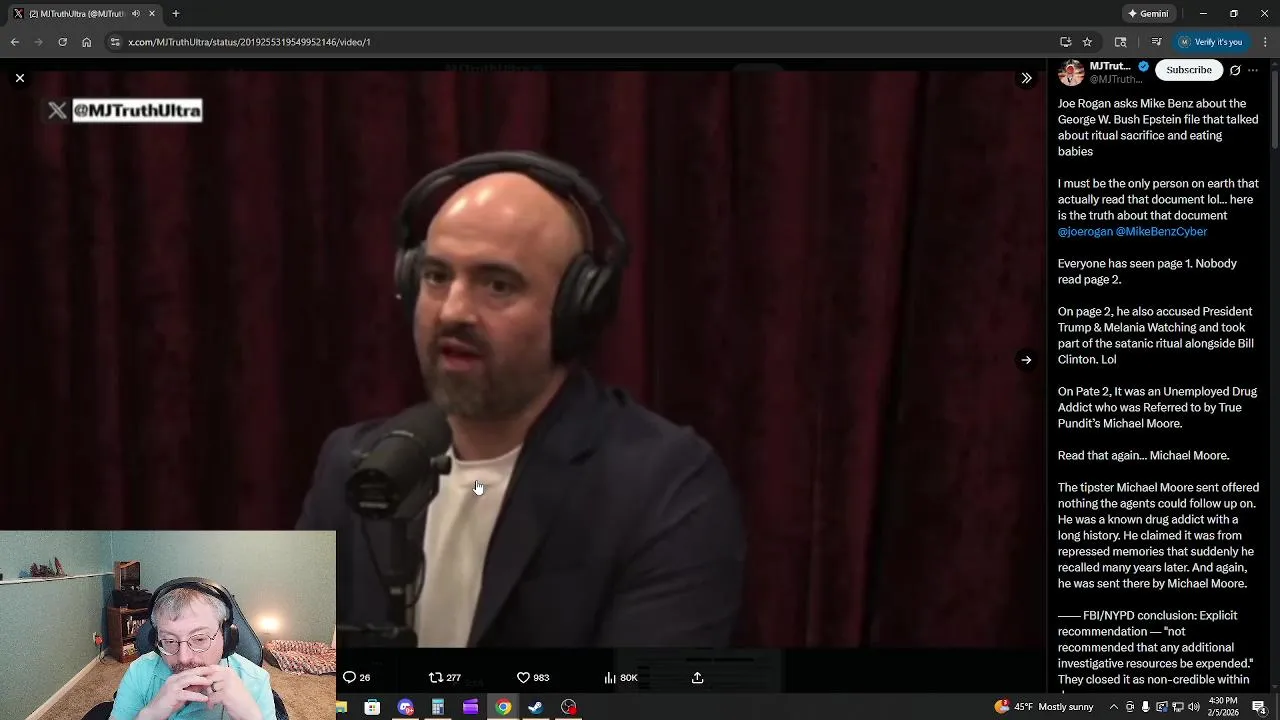Open replies showing 26 comments

(x=356, y=677)
